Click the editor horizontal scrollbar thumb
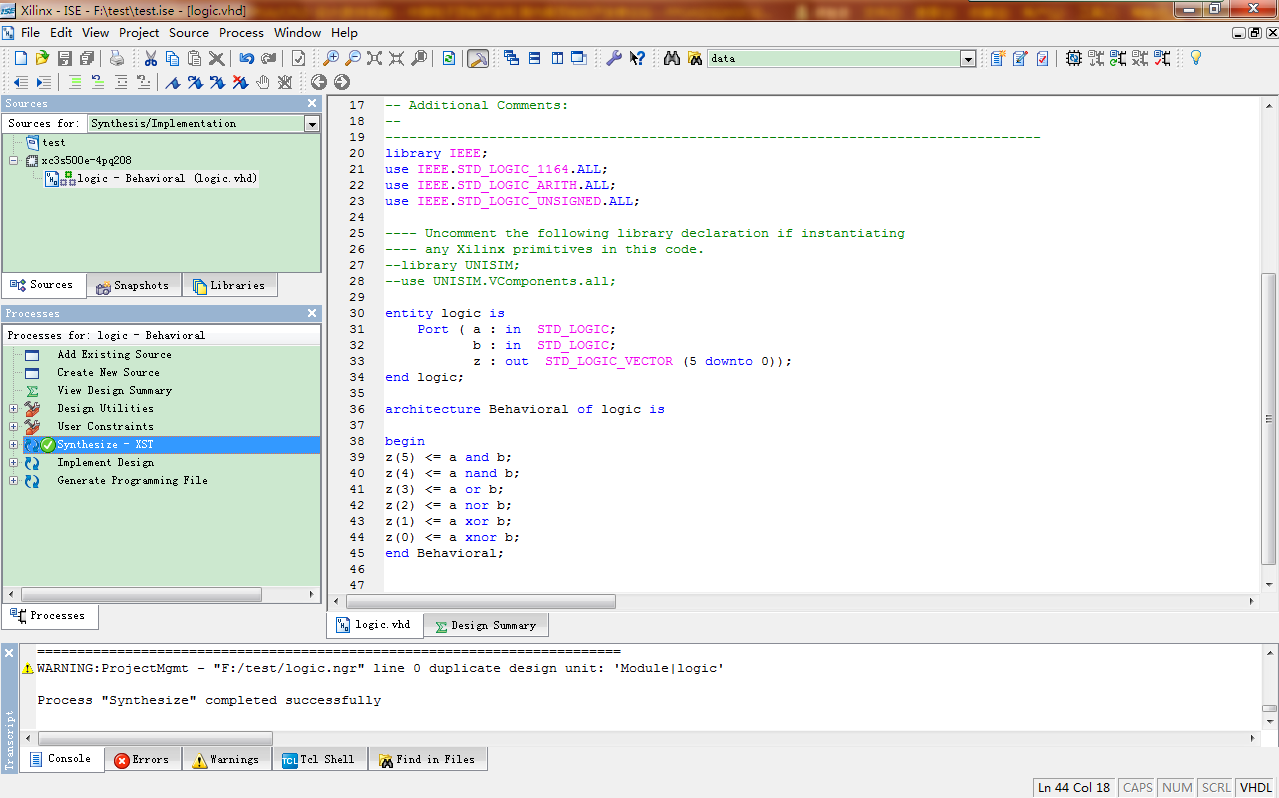 [480, 602]
